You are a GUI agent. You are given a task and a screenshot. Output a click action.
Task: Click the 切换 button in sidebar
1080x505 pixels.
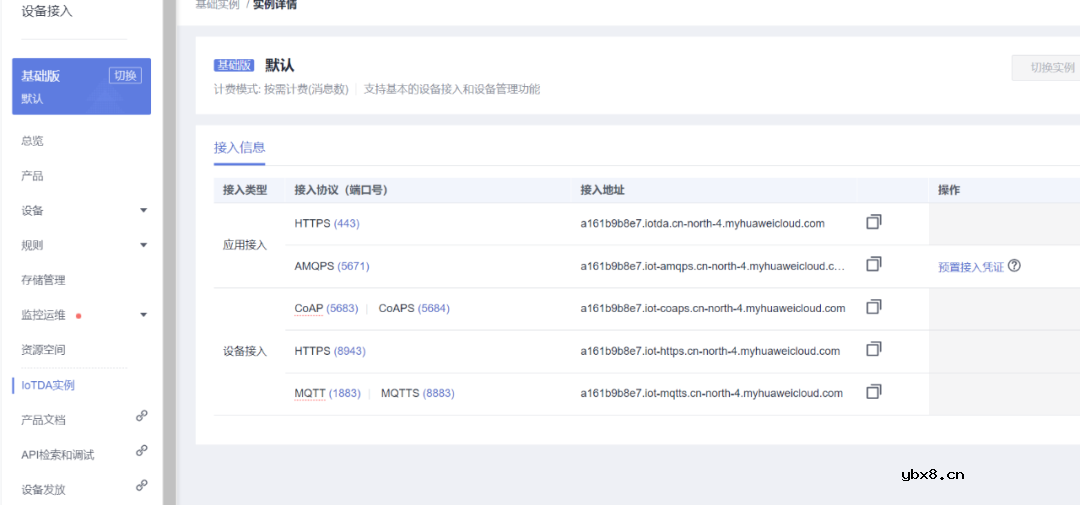(125, 76)
